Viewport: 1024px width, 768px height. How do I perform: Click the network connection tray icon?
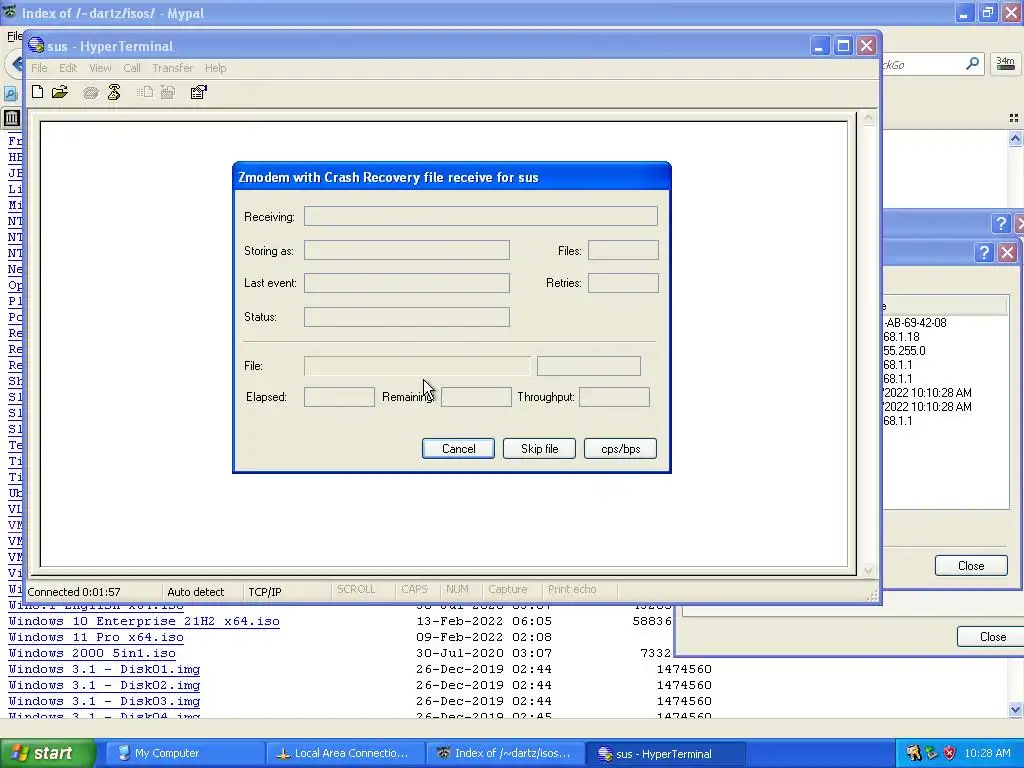point(931,753)
